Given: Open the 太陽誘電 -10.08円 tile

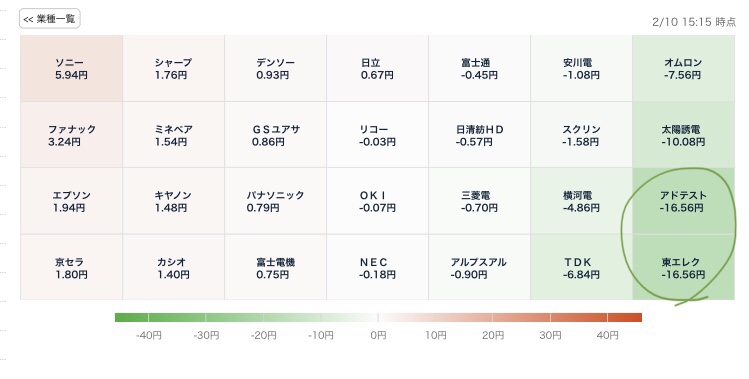Looking at the screenshot, I should (683, 135).
